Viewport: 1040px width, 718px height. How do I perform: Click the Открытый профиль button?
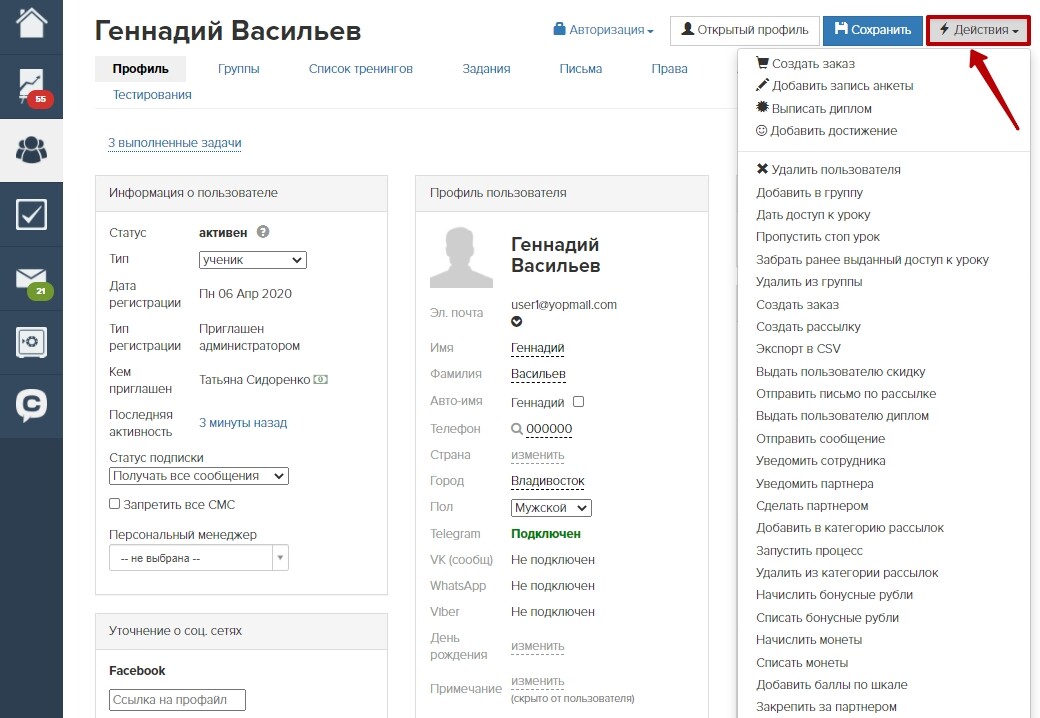point(745,30)
